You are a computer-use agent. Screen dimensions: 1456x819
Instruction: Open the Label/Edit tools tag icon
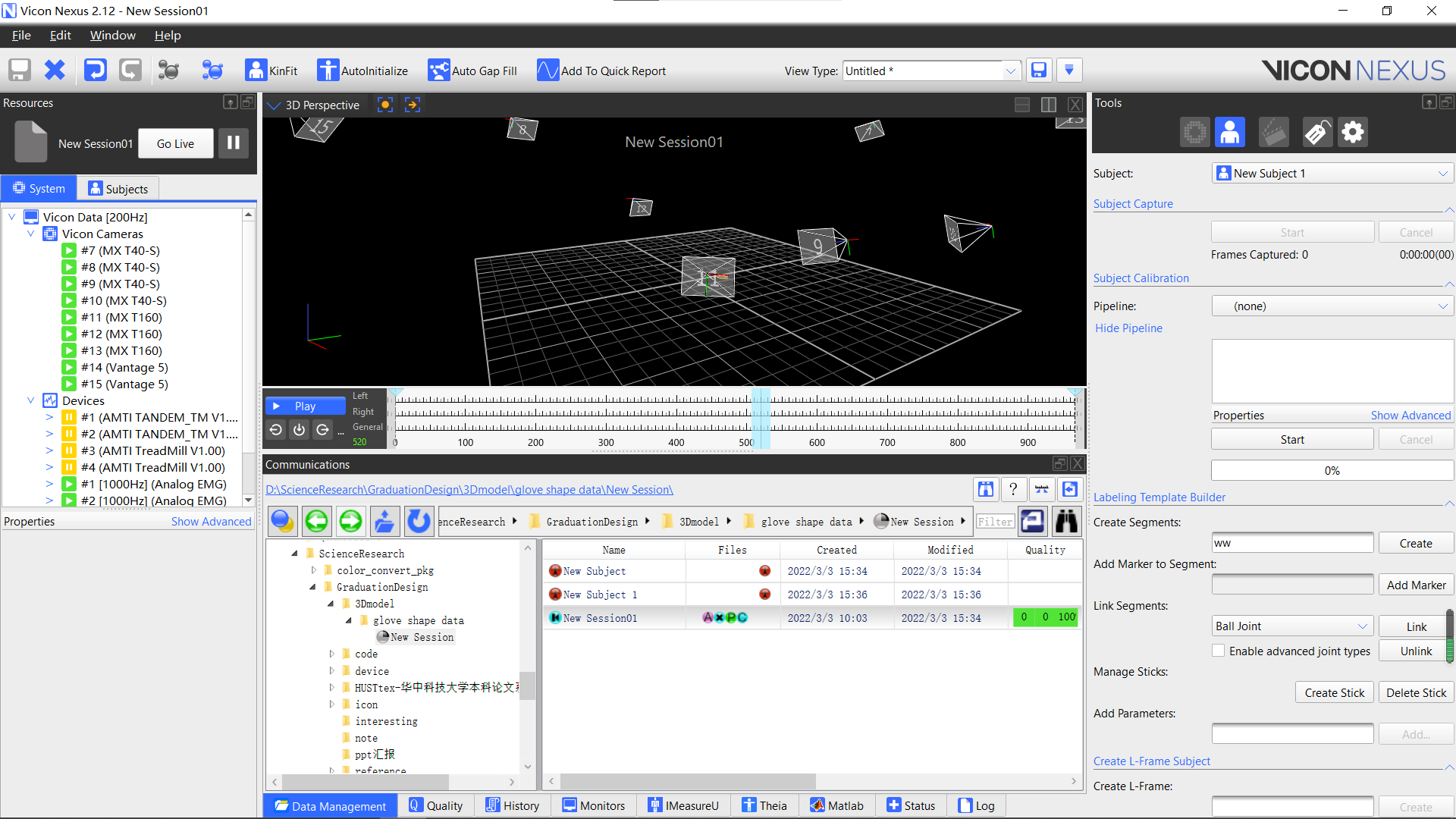point(1317,133)
